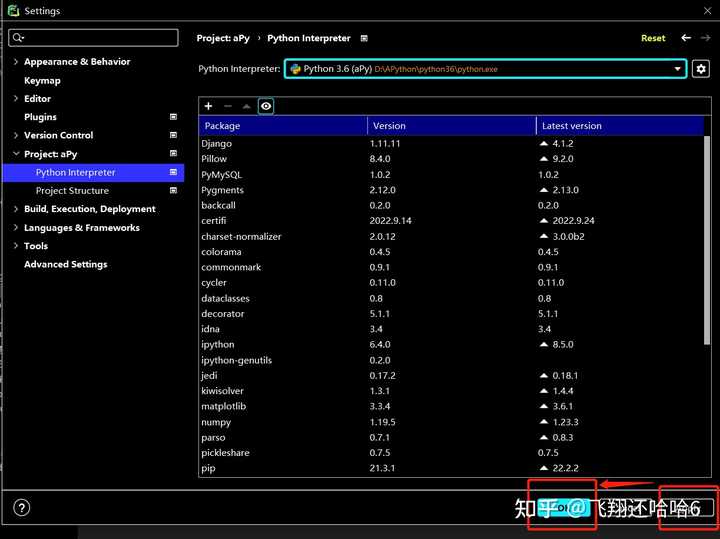Expand Appearance & Behavior section
Screen dimensions: 720x539
click(x=16, y=62)
